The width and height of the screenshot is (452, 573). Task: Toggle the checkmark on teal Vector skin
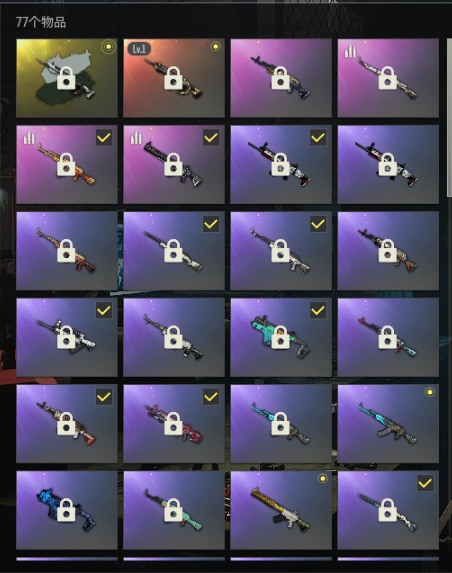click(318, 310)
